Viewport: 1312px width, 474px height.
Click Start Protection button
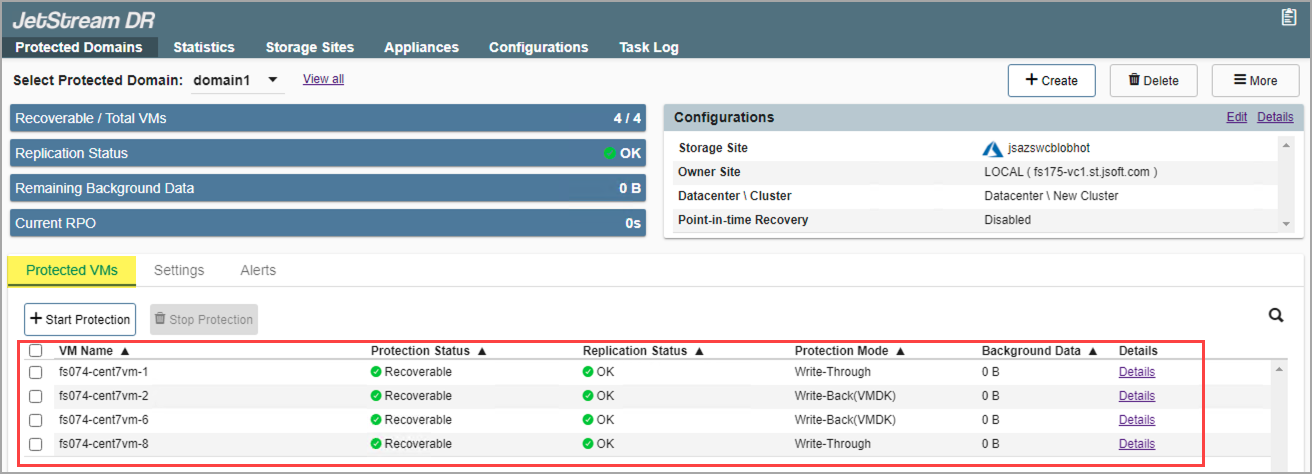(80, 319)
